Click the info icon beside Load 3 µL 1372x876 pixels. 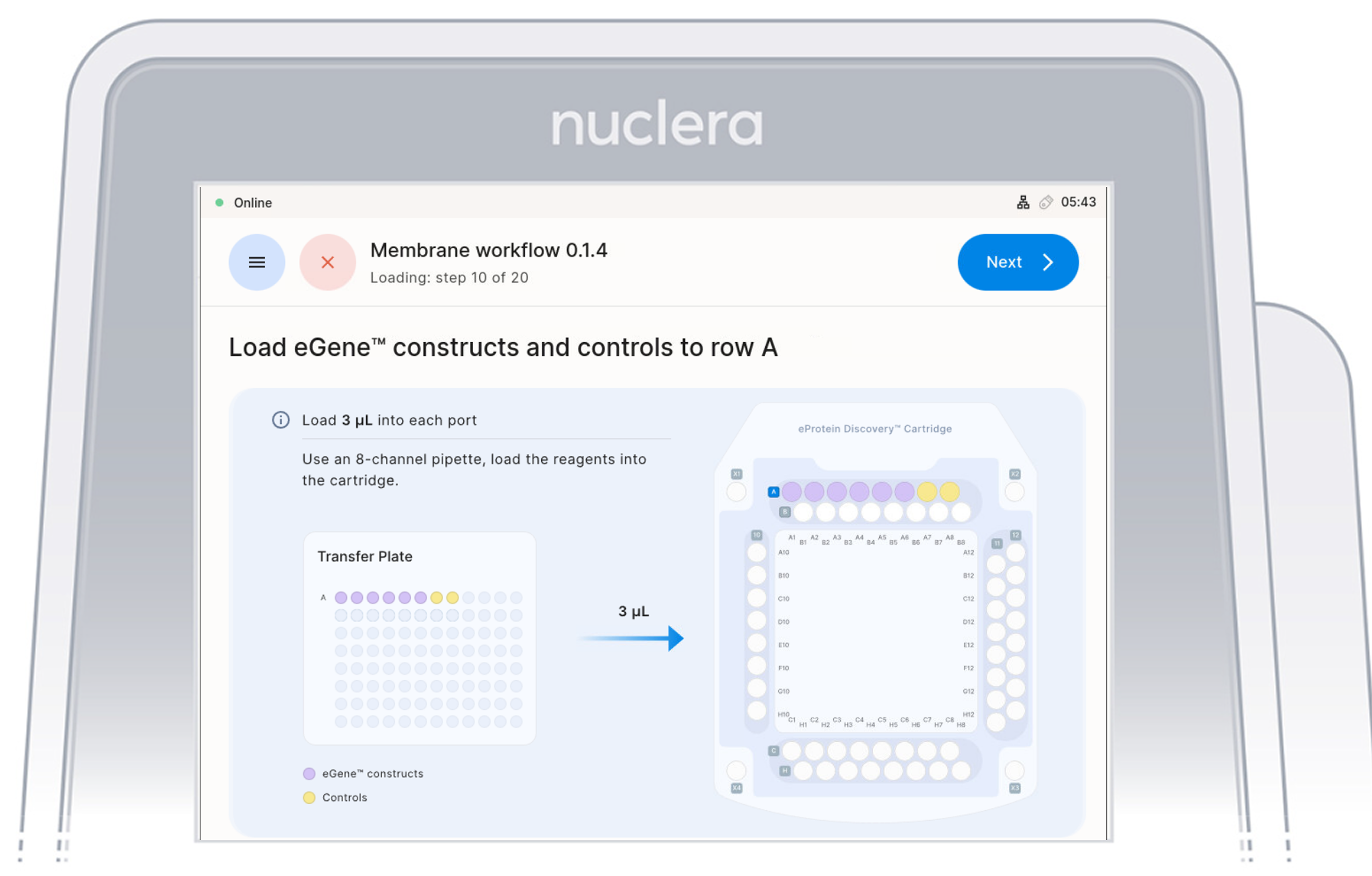click(x=280, y=420)
